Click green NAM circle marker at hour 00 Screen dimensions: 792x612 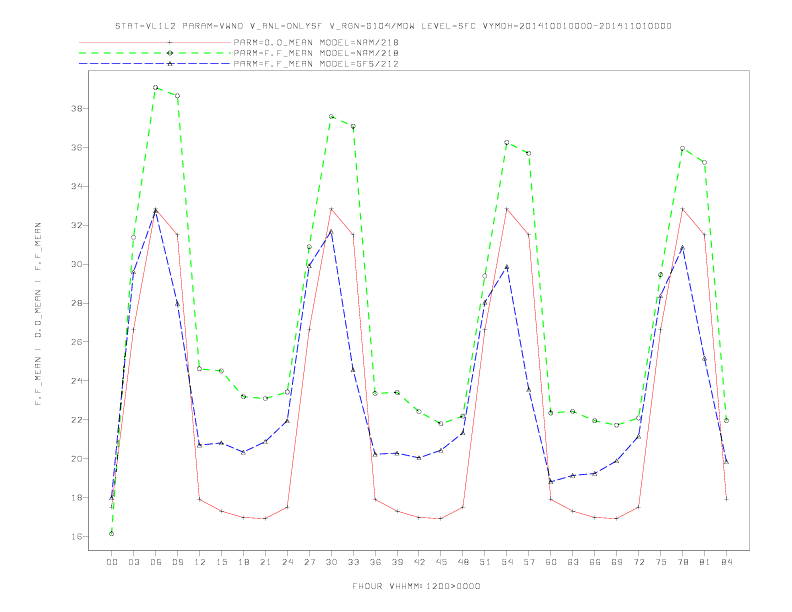tap(112, 534)
